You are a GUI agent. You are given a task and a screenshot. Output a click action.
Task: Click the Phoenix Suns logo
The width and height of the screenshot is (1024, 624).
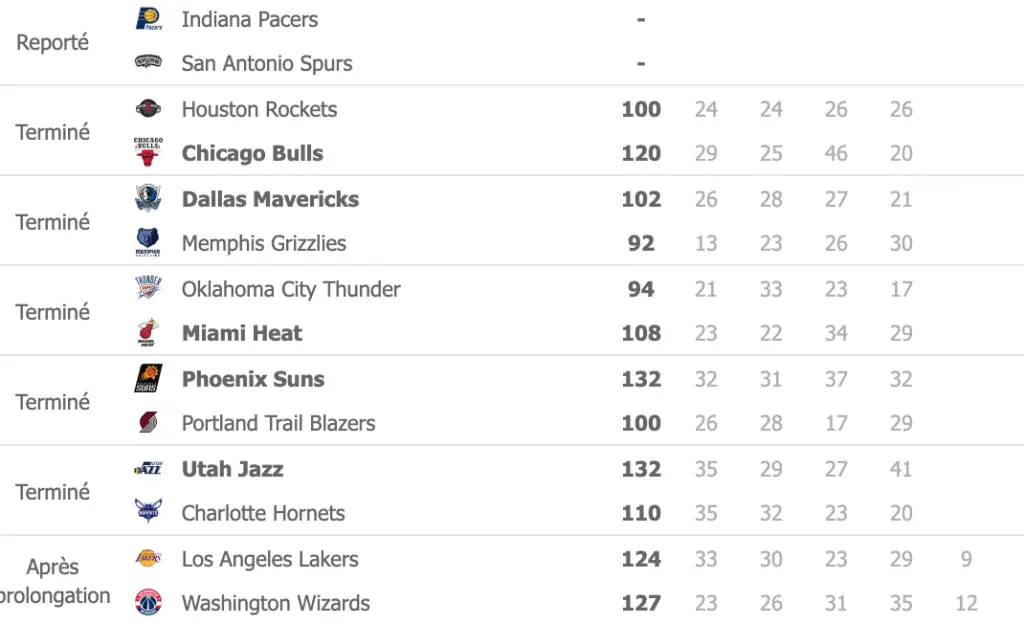pyautogui.click(x=148, y=379)
